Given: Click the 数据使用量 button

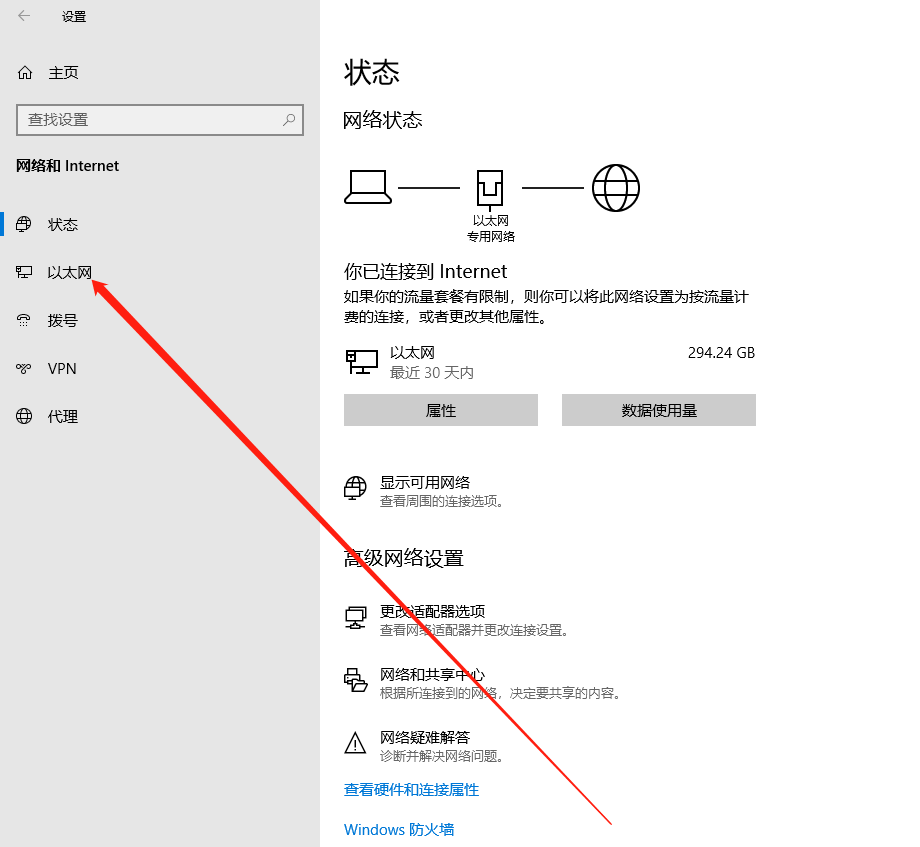Looking at the screenshot, I should (x=659, y=410).
